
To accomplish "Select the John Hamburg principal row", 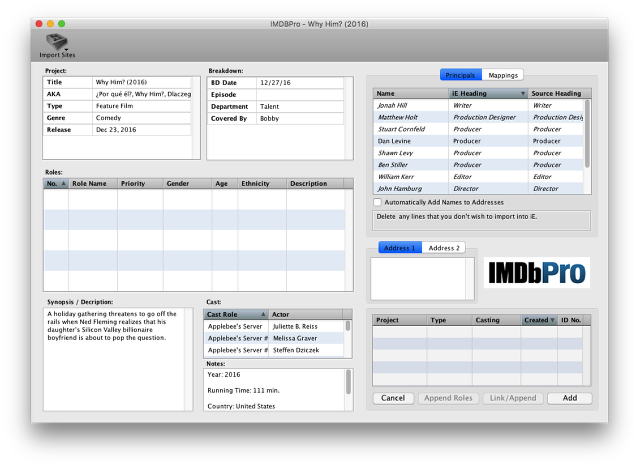I will (x=478, y=188).
